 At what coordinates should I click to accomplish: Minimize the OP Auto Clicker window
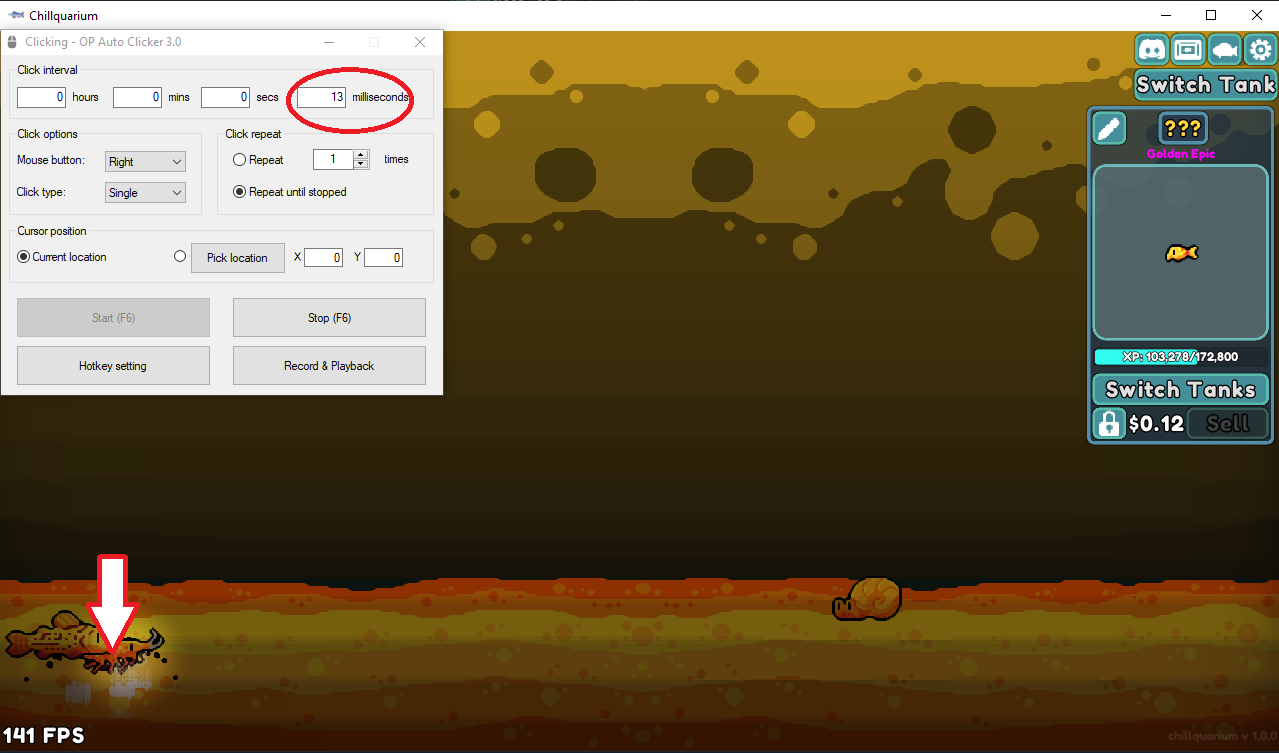328,42
